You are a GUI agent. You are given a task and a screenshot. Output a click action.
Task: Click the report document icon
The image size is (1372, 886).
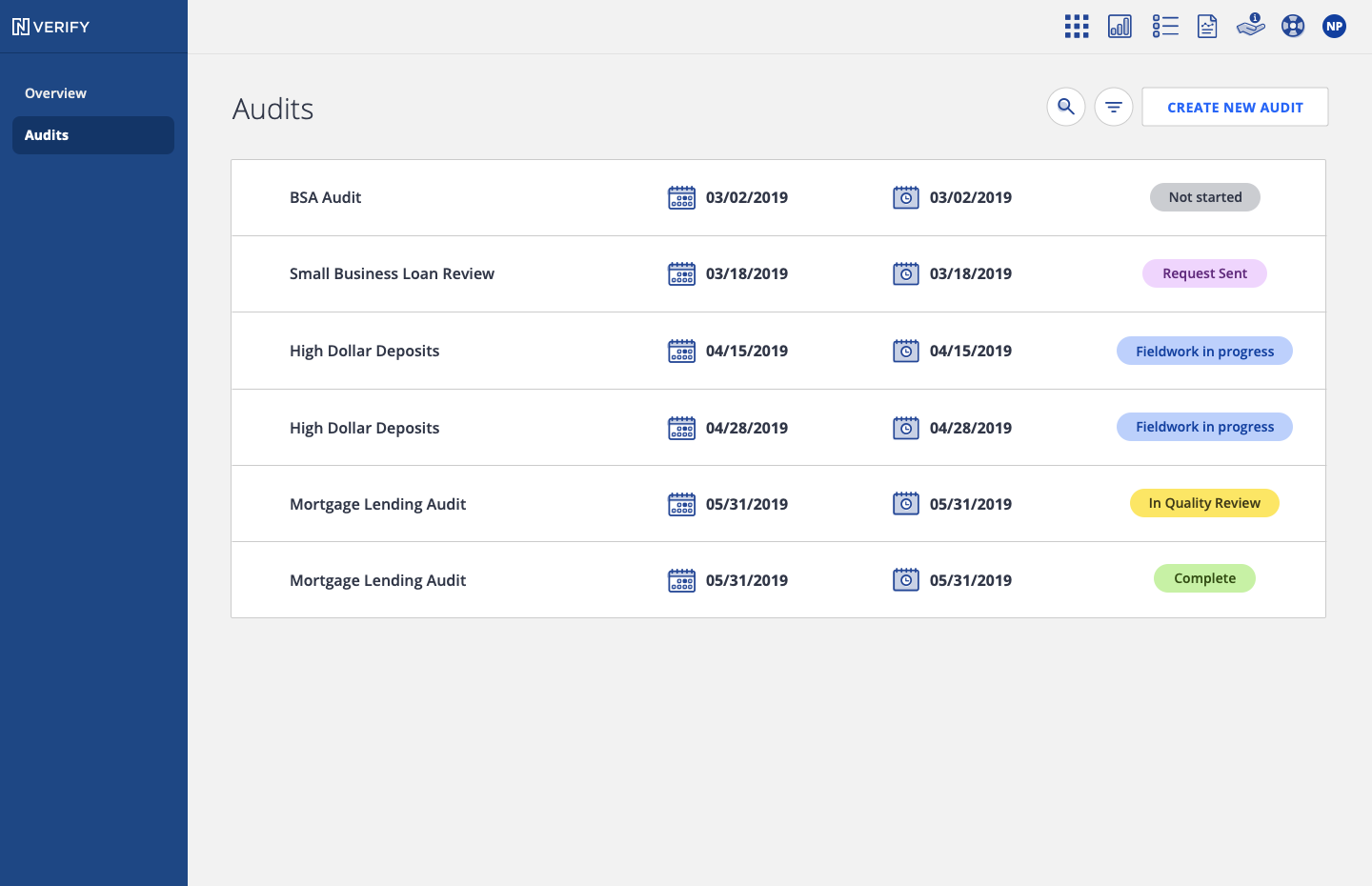tap(1207, 27)
